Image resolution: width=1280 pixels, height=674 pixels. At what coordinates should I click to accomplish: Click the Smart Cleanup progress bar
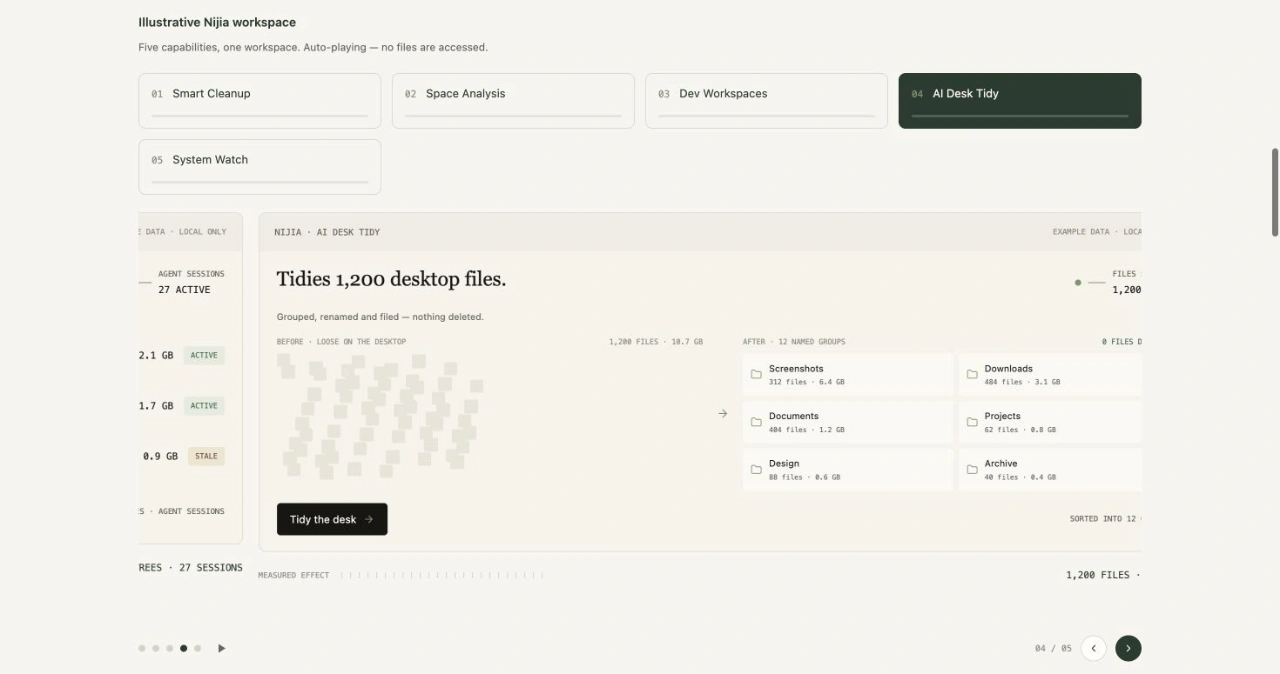pyautogui.click(x=260, y=116)
